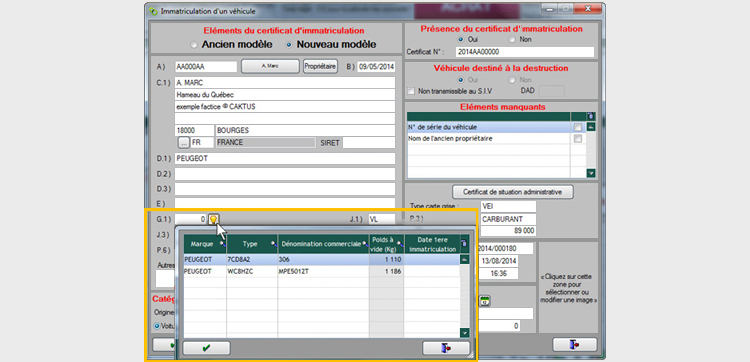Select Oui for Véhicule destiné à la destruction
This screenshot has width=750, height=362.
[x=461, y=80]
